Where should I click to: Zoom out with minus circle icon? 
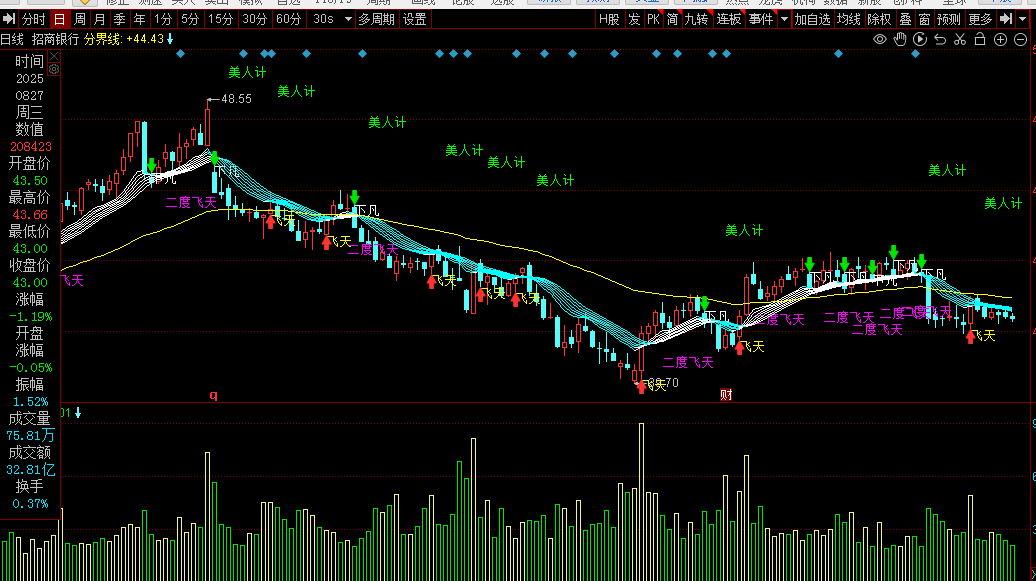1020,40
